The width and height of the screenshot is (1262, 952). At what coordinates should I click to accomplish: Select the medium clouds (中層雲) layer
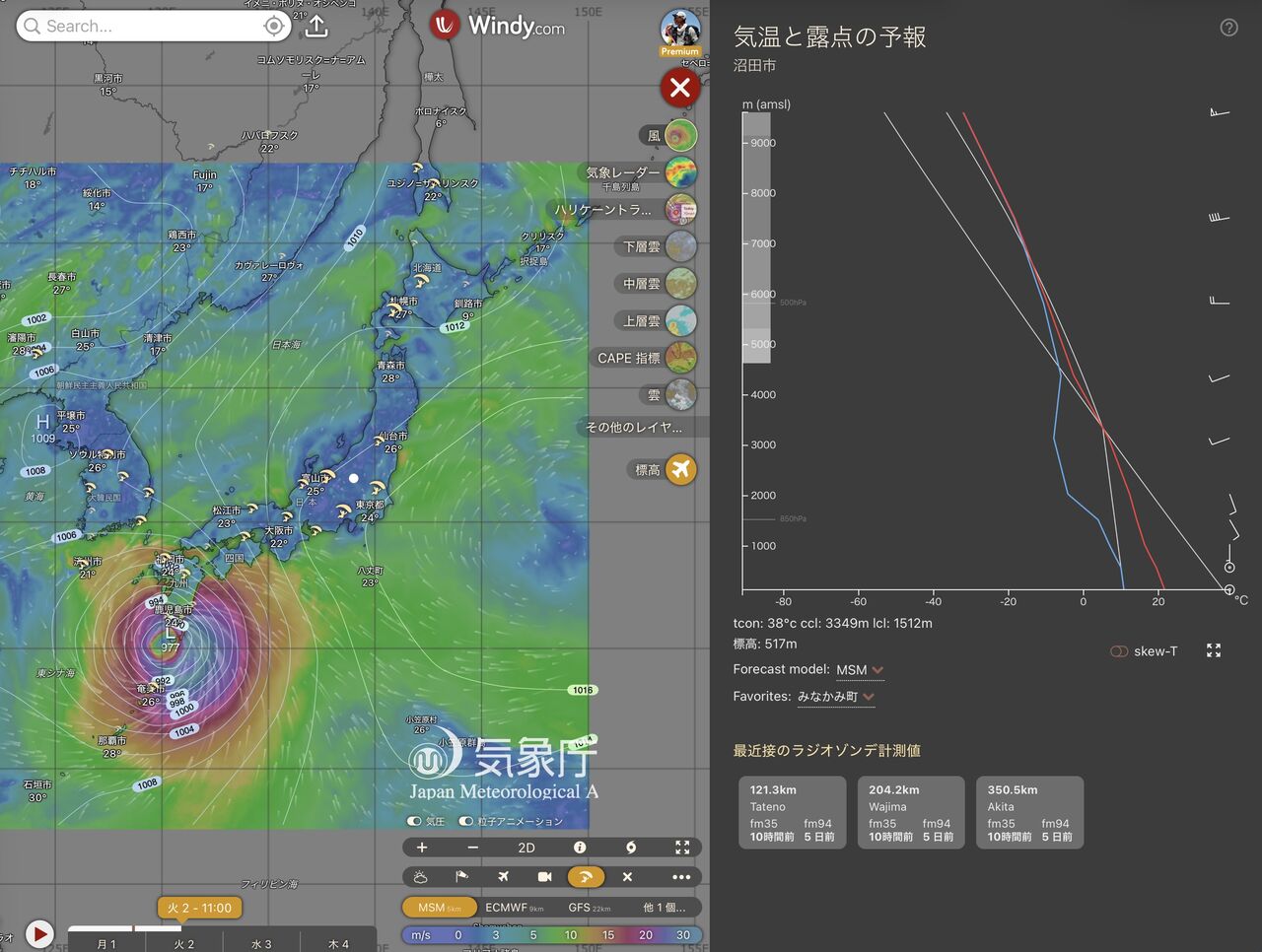(680, 284)
